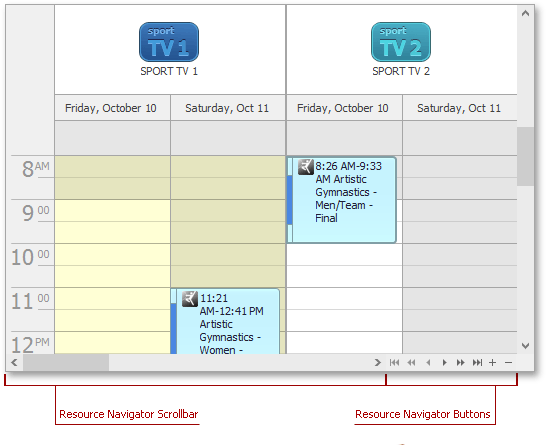Click the horizontal scrollbar left arrow
This screenshot has height=445, width=546.
point(14,362)
